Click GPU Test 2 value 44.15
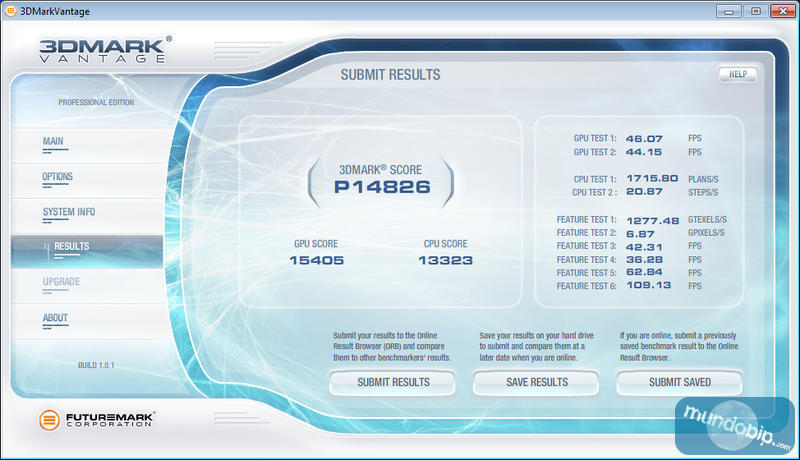 click(x=643, y=152)
